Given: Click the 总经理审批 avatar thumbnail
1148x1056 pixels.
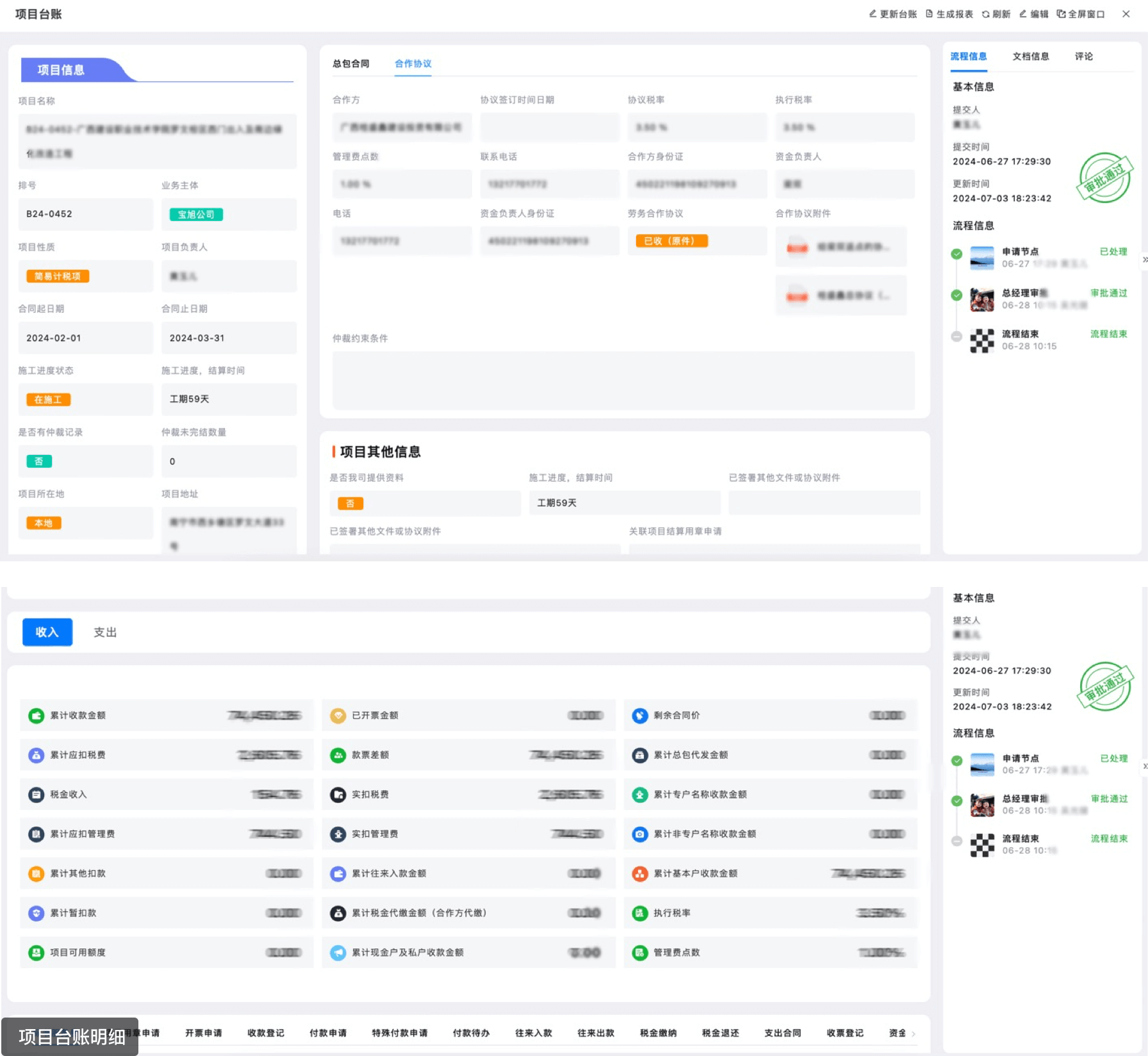Looking at the screenshot, I should click(x=981, y=299).
